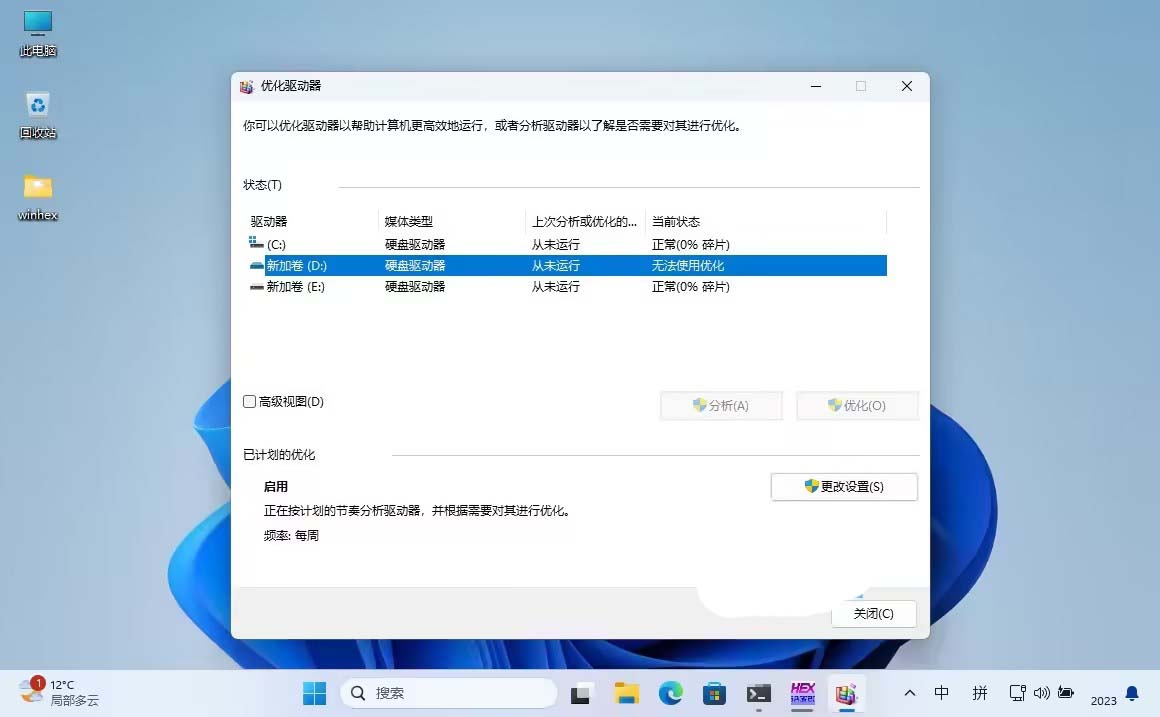Open 更改设置(S) schedule settings

coord(844,487)
